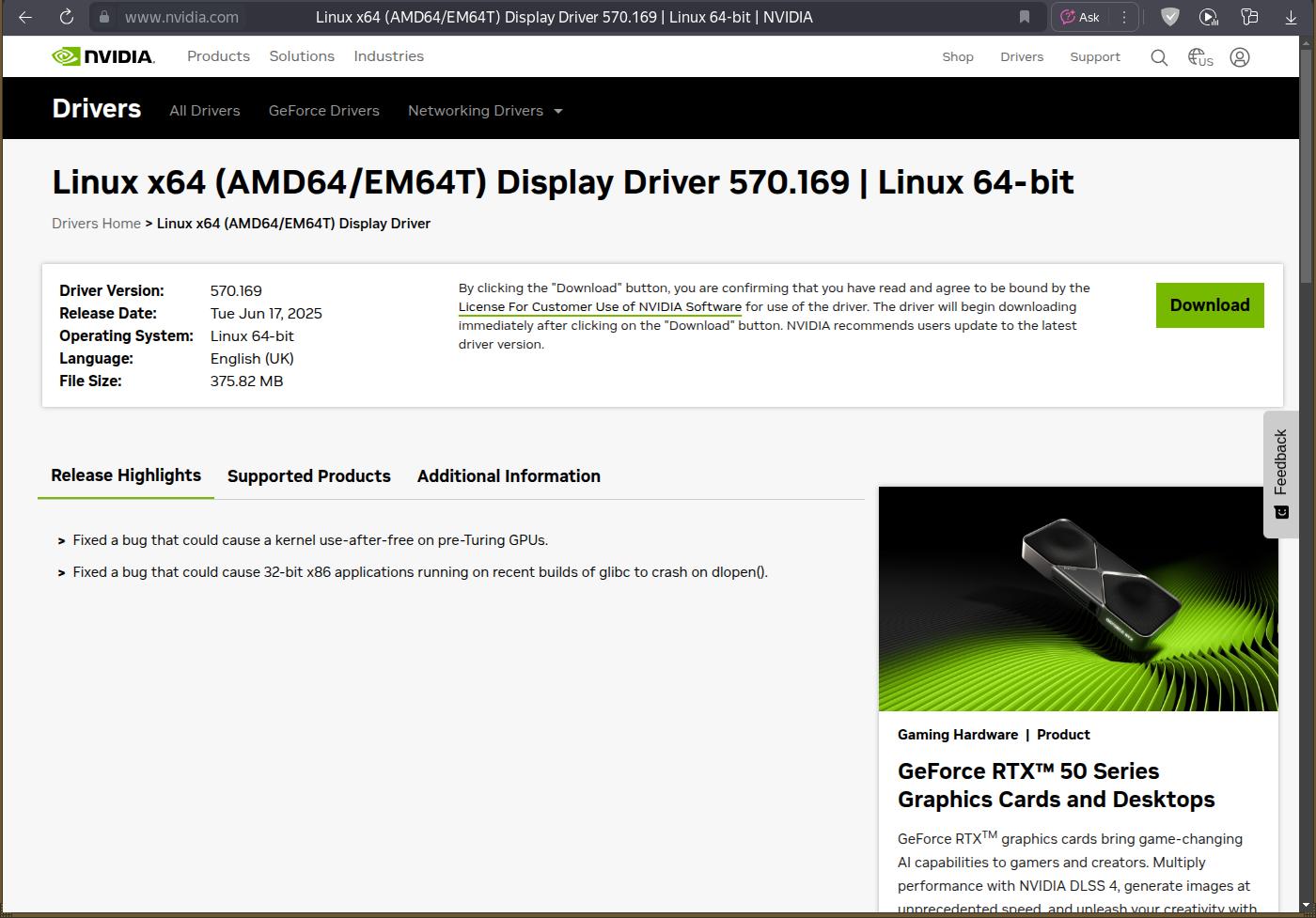Viewport: 1316px width, 918px height.
Task: Click the shield protection icon in toolbar
Action: (1169, 17)
